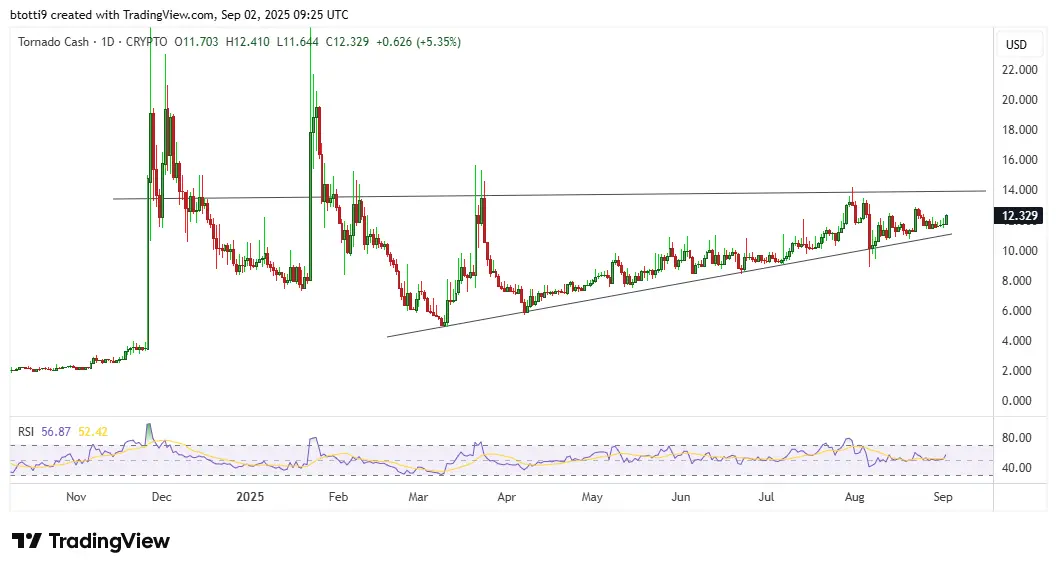Open the USD currency selector
The width and height of the screenshot is (1057, 571).
point(1017,44)
